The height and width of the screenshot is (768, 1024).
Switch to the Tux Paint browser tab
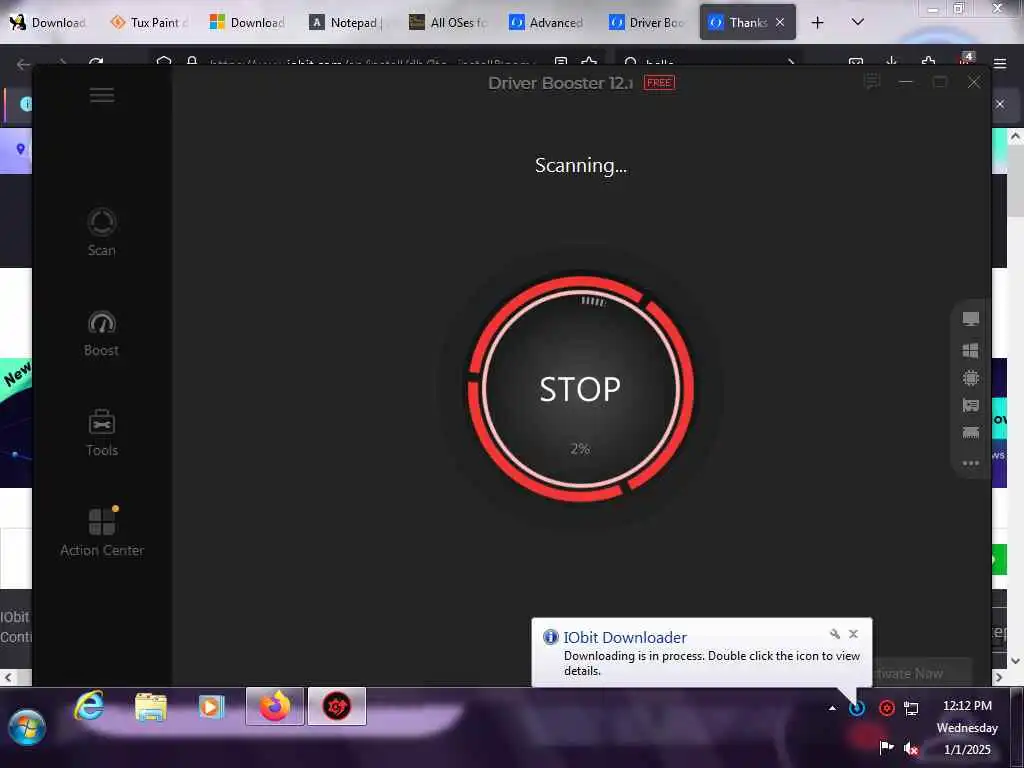pos(148,22)
